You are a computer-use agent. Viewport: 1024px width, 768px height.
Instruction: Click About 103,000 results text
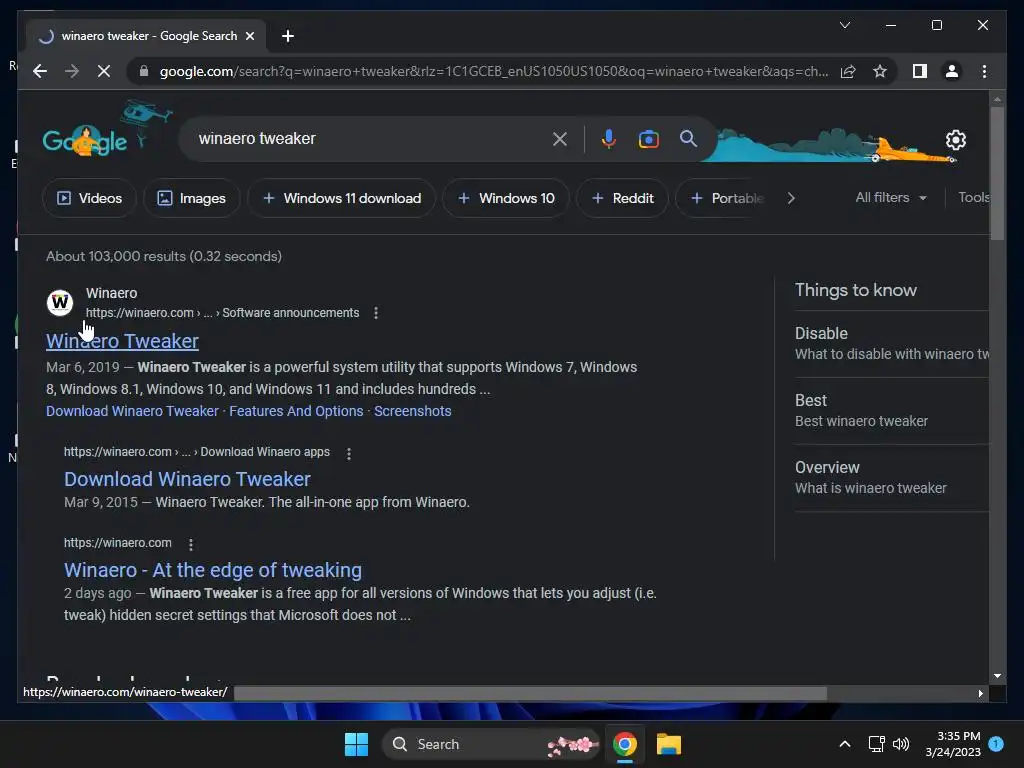164,256
